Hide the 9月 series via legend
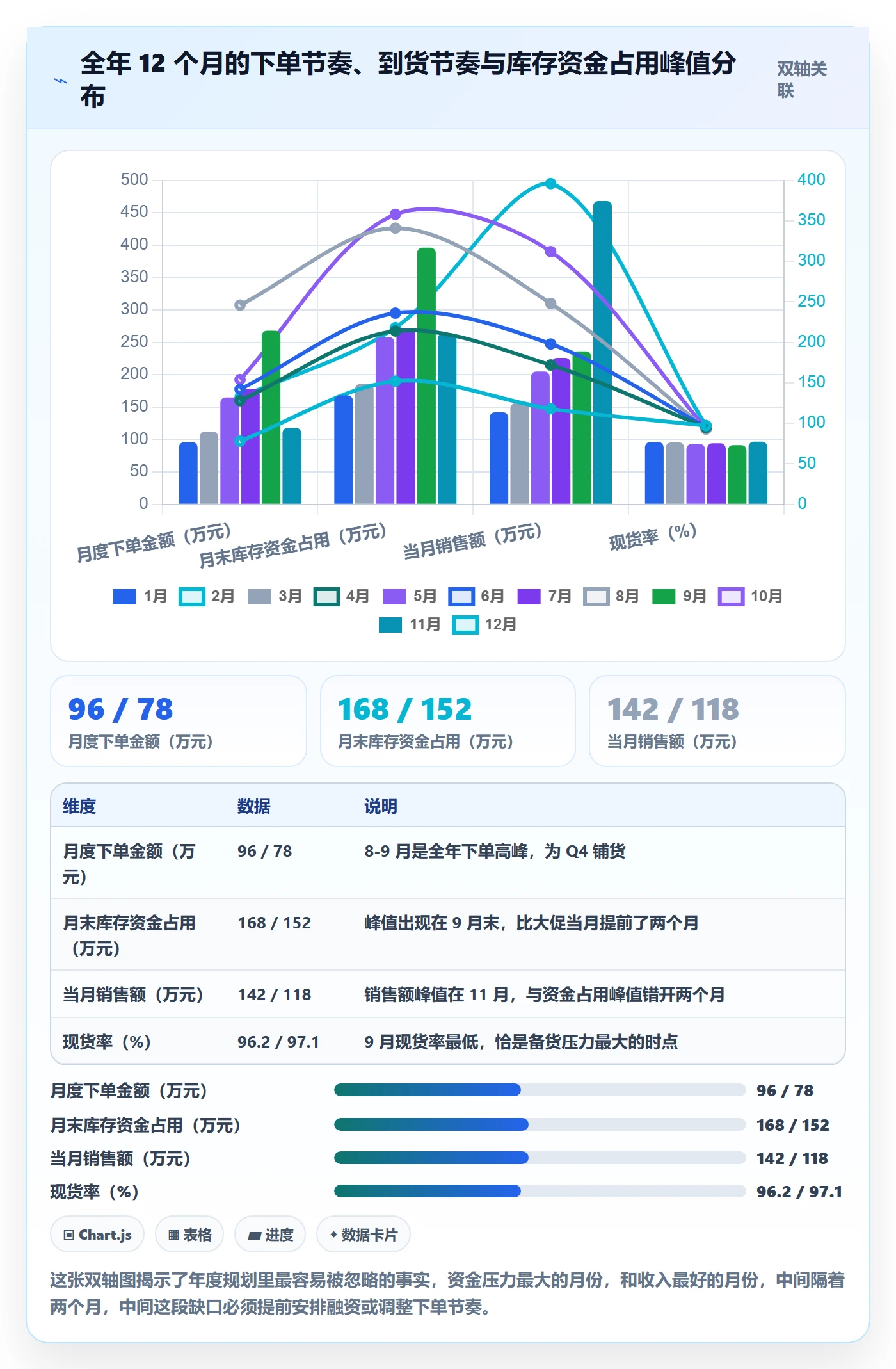Screen dimensions: 896x1369 click(x=679, y=597)
